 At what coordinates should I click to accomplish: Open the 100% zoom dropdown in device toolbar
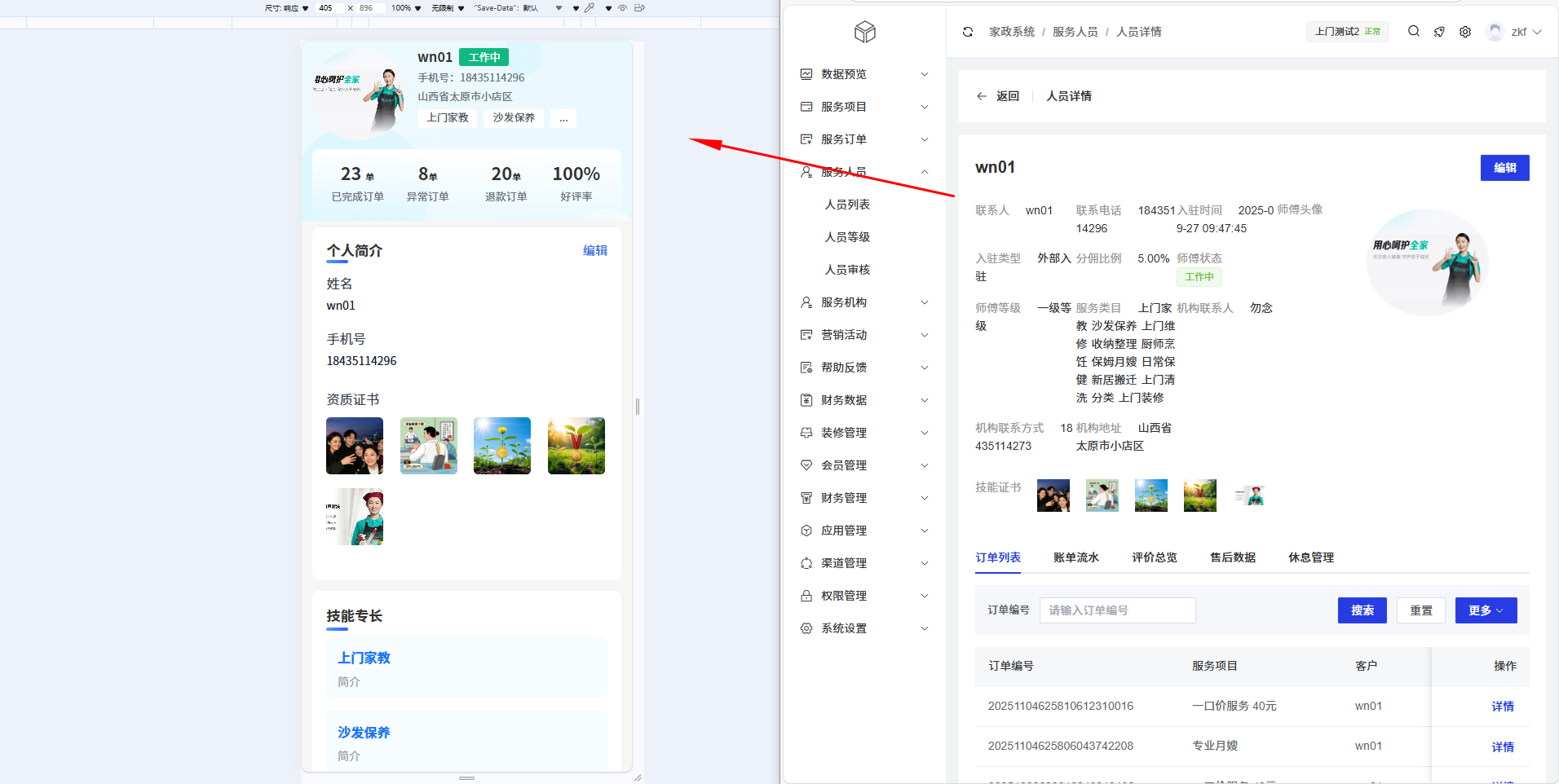(406, 8)
